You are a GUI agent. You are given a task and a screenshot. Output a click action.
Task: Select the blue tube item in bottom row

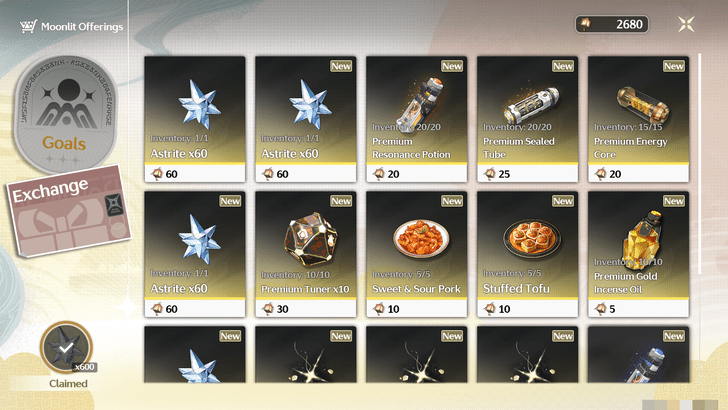[638, 354]
